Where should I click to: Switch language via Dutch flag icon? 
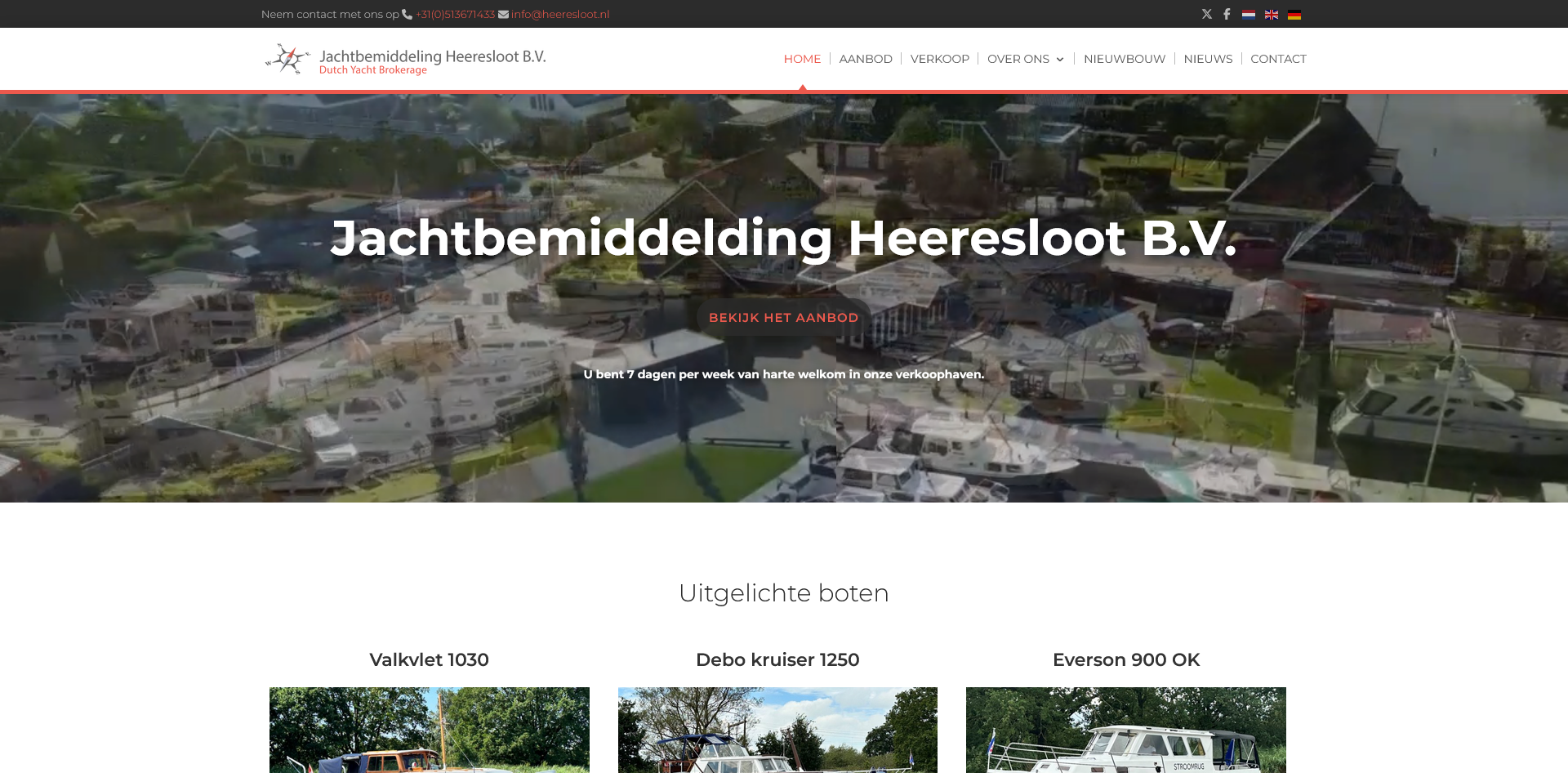pos(1249,14)
